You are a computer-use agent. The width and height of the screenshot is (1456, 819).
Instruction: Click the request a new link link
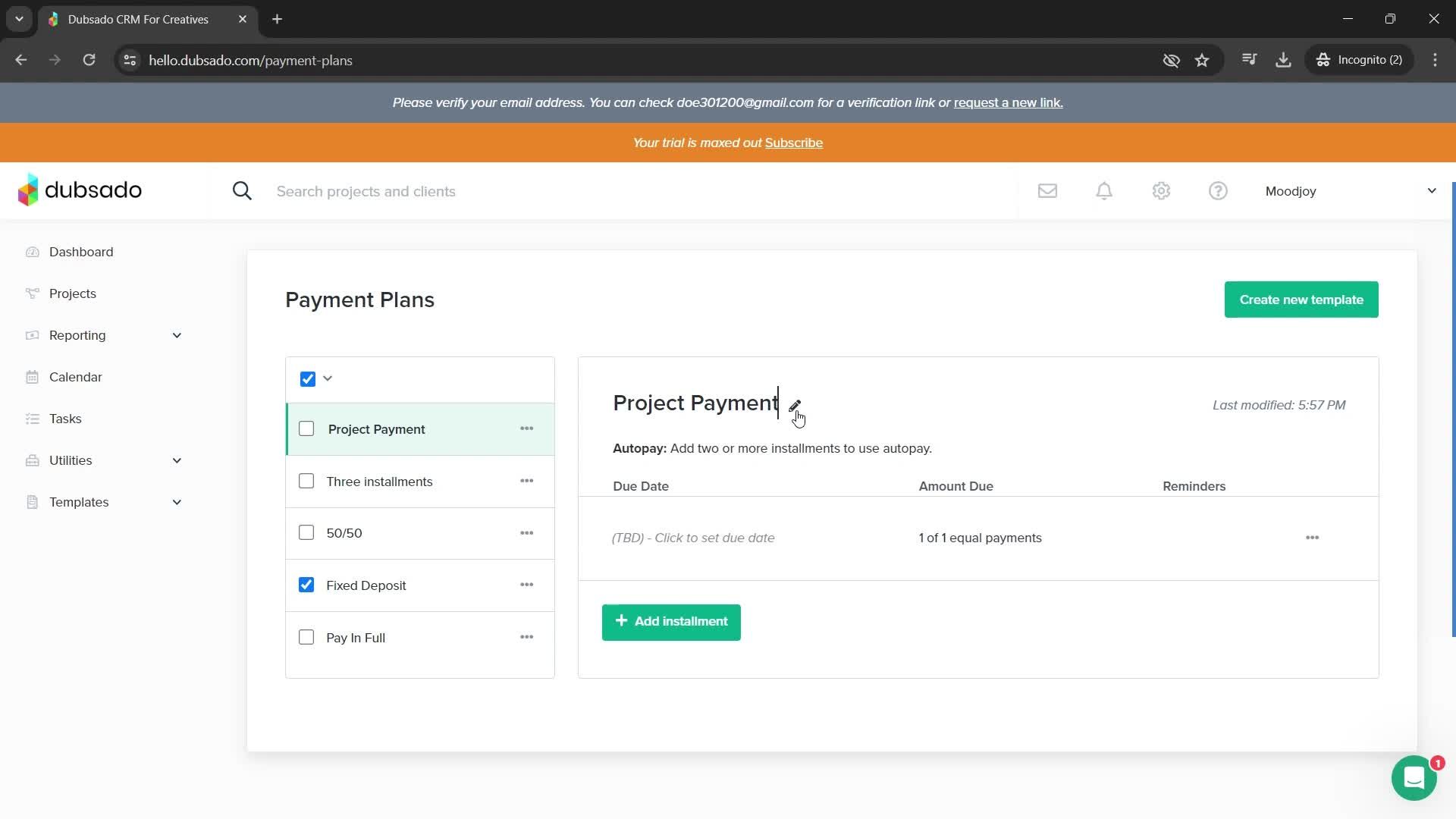pyautogui.click(x=1008, y=102)
